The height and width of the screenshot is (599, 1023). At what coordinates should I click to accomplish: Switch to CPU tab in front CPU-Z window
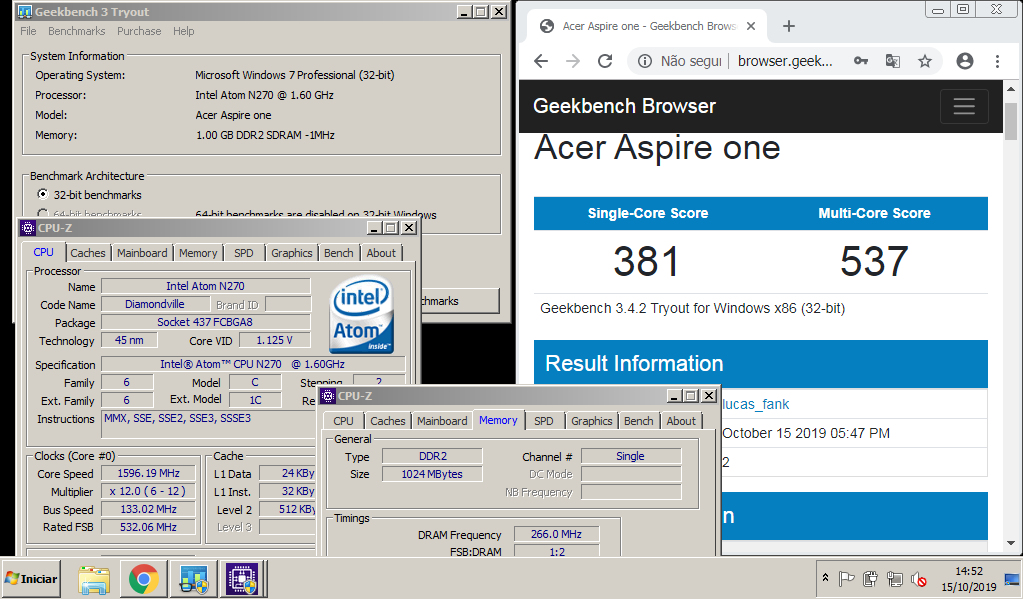343,421
